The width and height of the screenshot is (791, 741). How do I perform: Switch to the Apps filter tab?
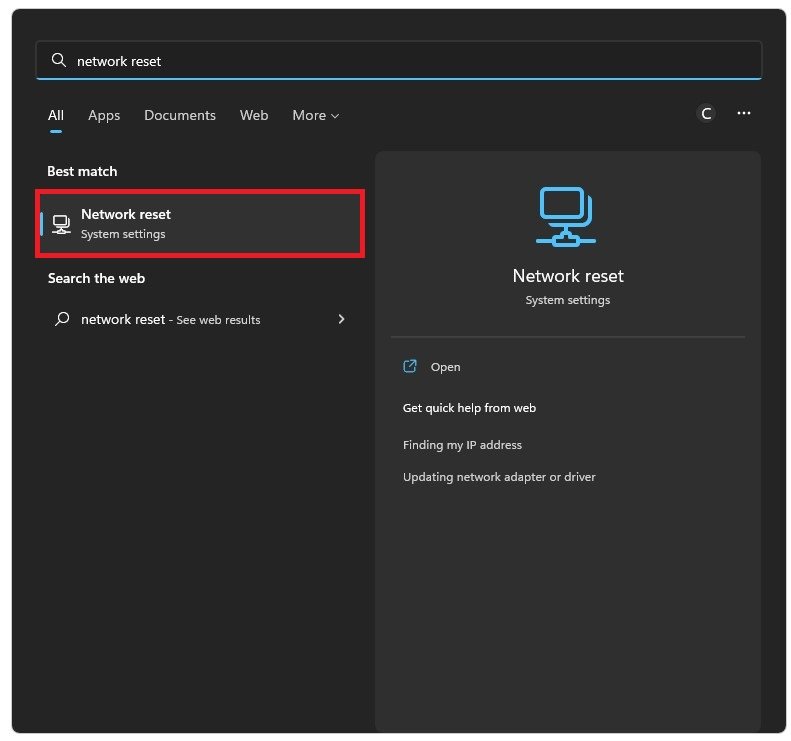click(104, 116)
